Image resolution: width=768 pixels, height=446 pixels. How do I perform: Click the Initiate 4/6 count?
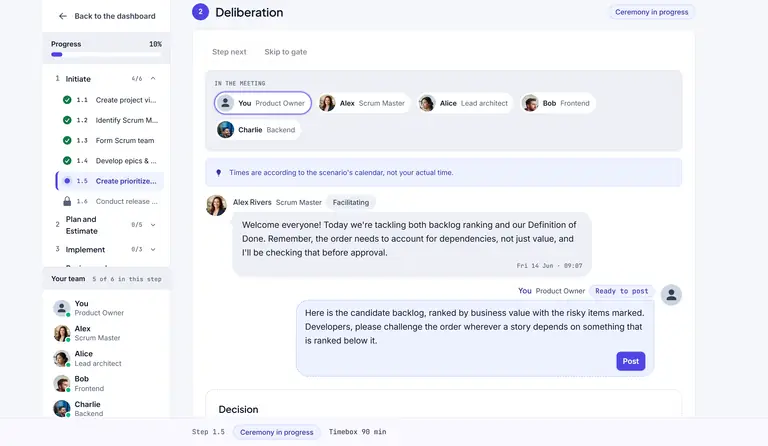click(137, 79)
